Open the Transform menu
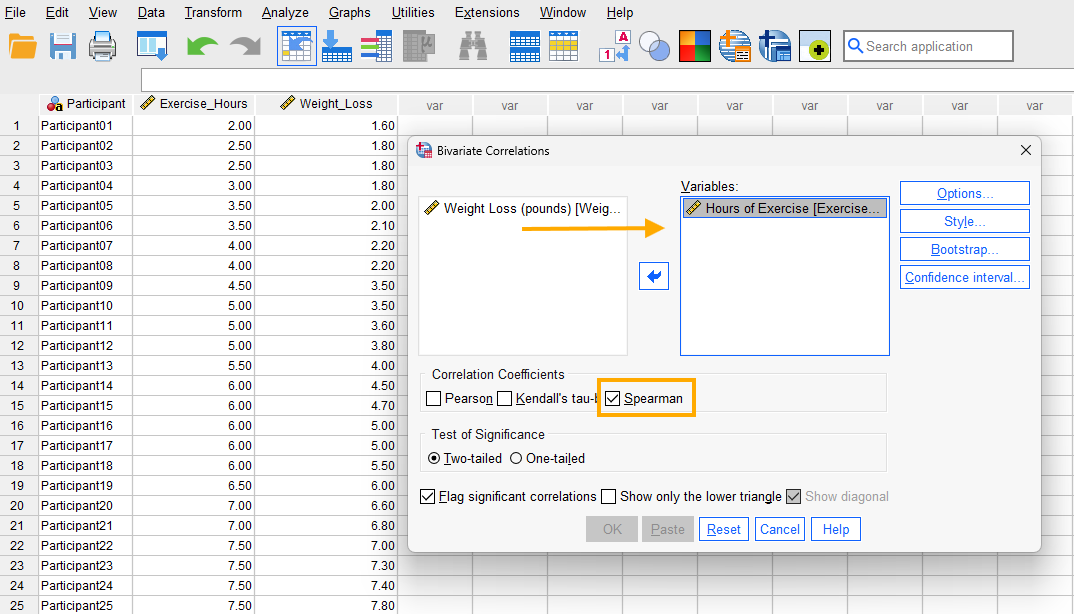This screenshot has width=1074, height=614. 212,13
